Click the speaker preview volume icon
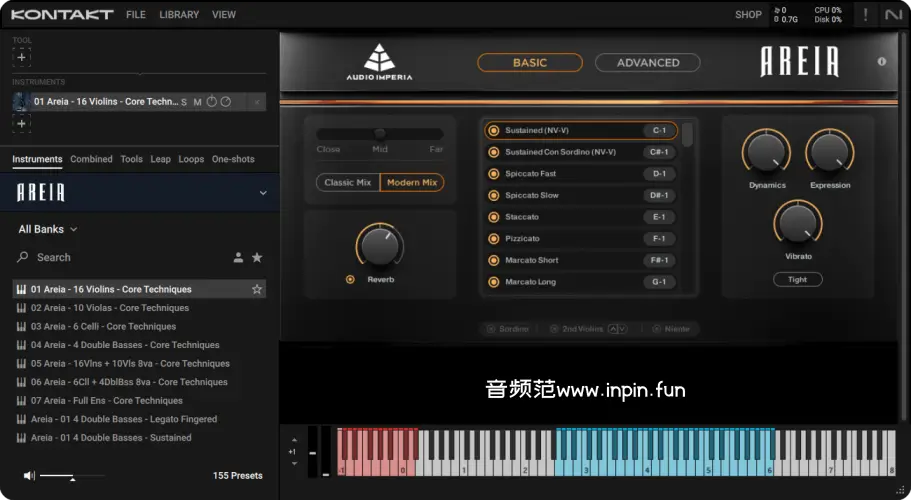 [x=29, y=476]
